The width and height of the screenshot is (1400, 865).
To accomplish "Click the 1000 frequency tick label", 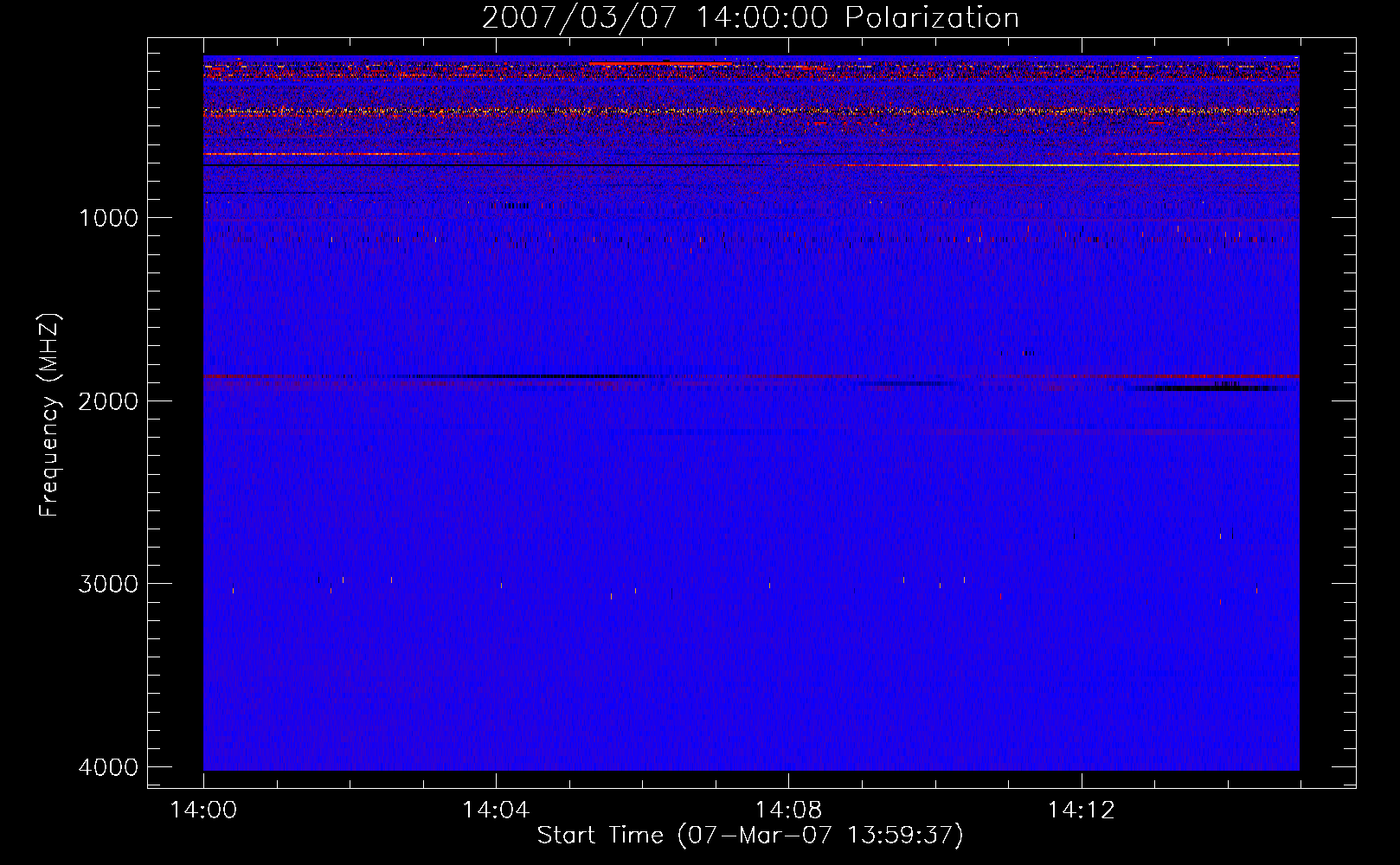I will (108, 217).
